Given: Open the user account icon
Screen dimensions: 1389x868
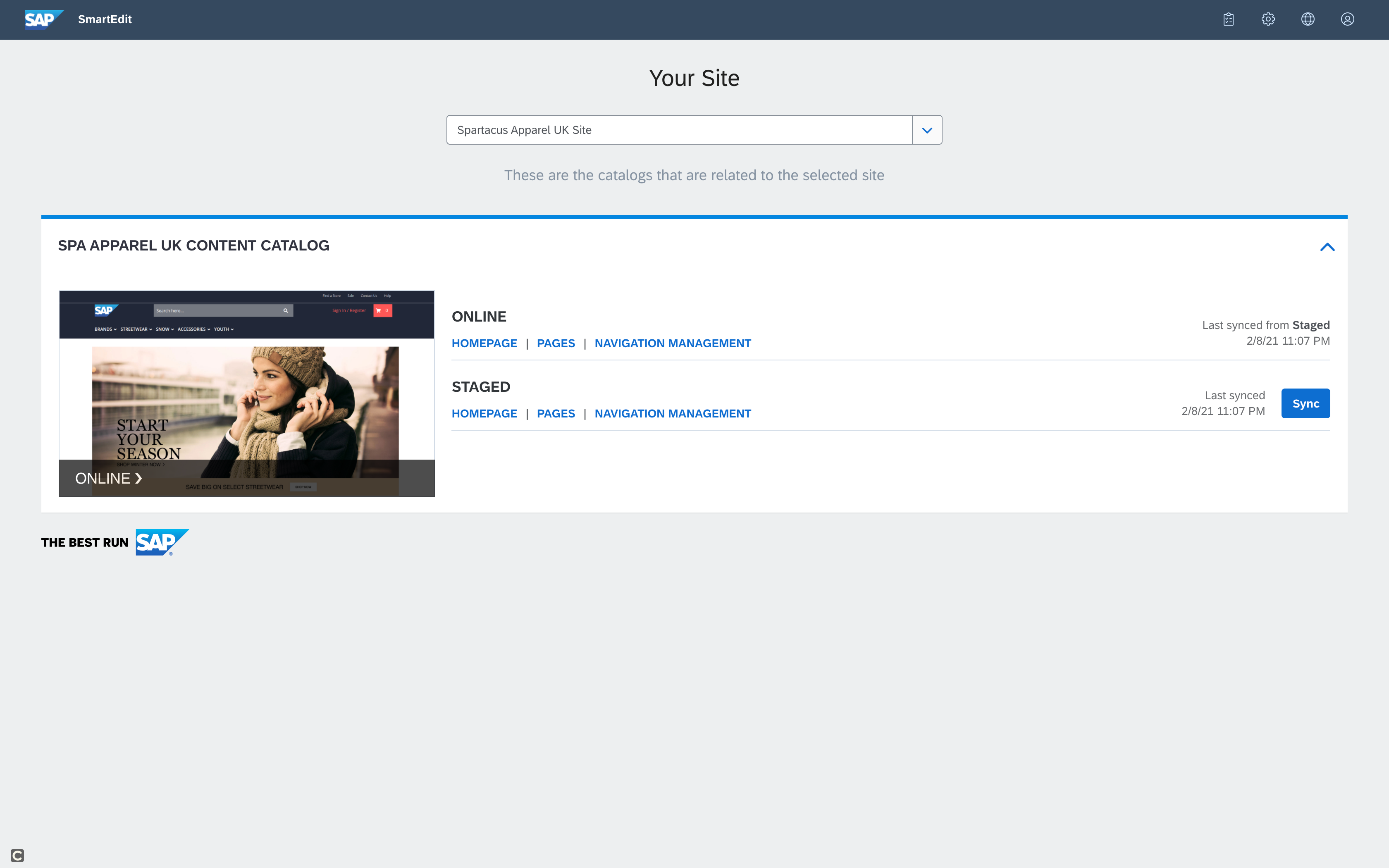Looking at the screenshot, I should pyautogui.click(x=1347, y=19).
